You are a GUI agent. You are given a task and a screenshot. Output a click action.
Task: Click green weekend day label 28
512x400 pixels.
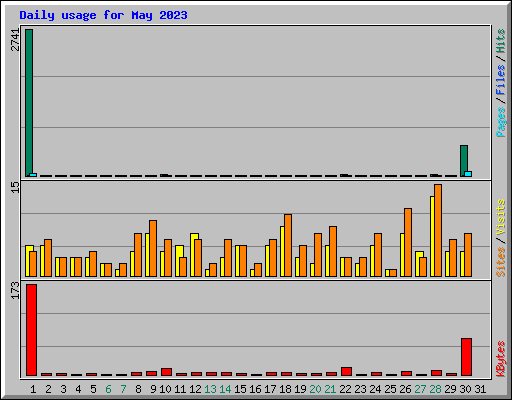pos(435,389)
